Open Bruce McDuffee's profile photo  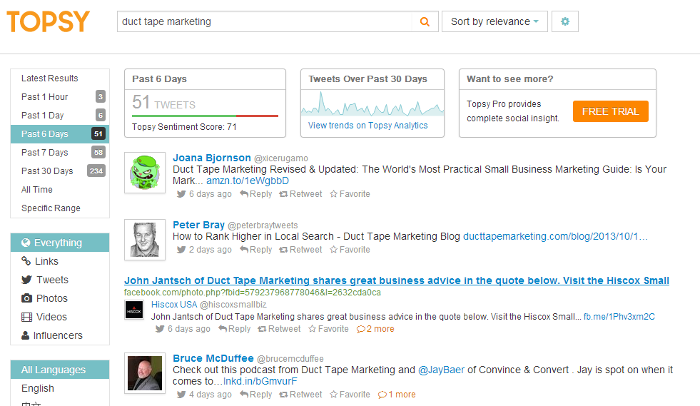click(145, 373)
